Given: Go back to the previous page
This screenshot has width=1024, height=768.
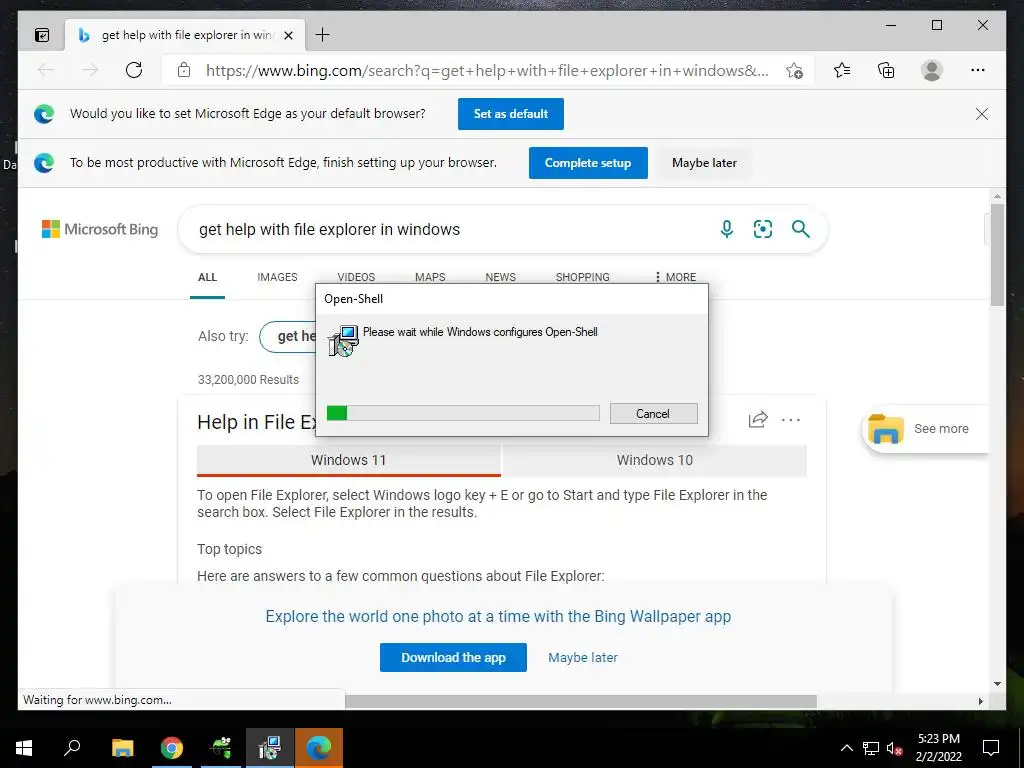Looking at the screenshot, I should click(46, 70).
